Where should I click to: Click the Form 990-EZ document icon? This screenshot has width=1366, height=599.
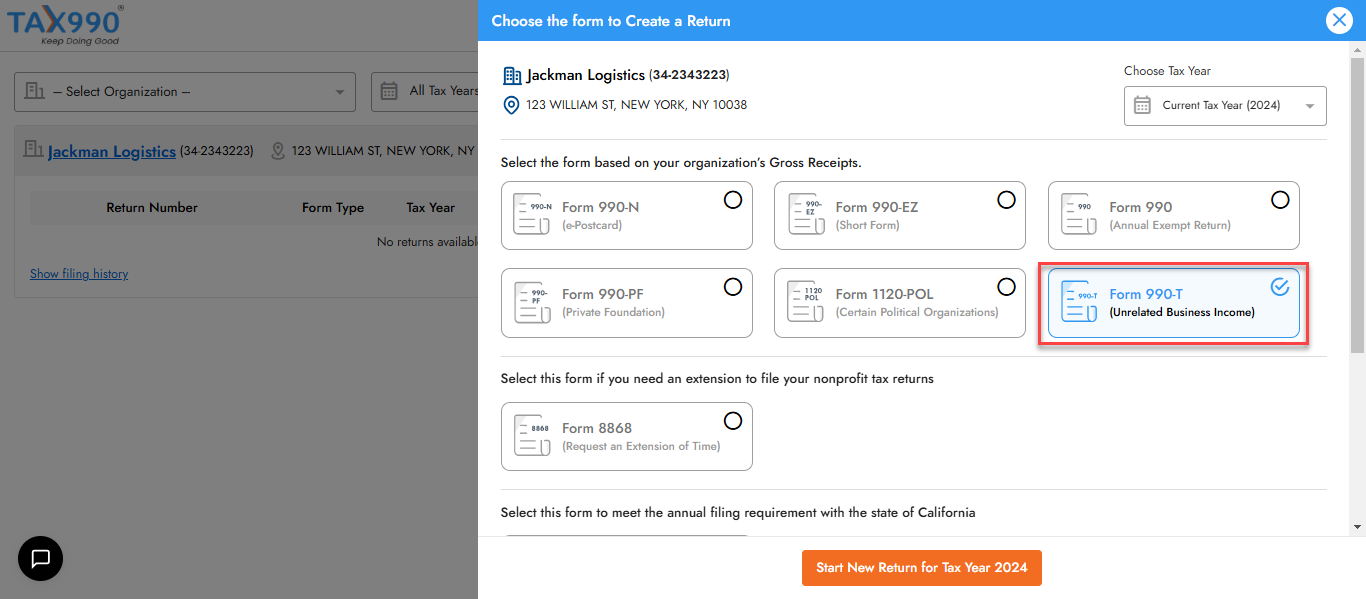805,215
